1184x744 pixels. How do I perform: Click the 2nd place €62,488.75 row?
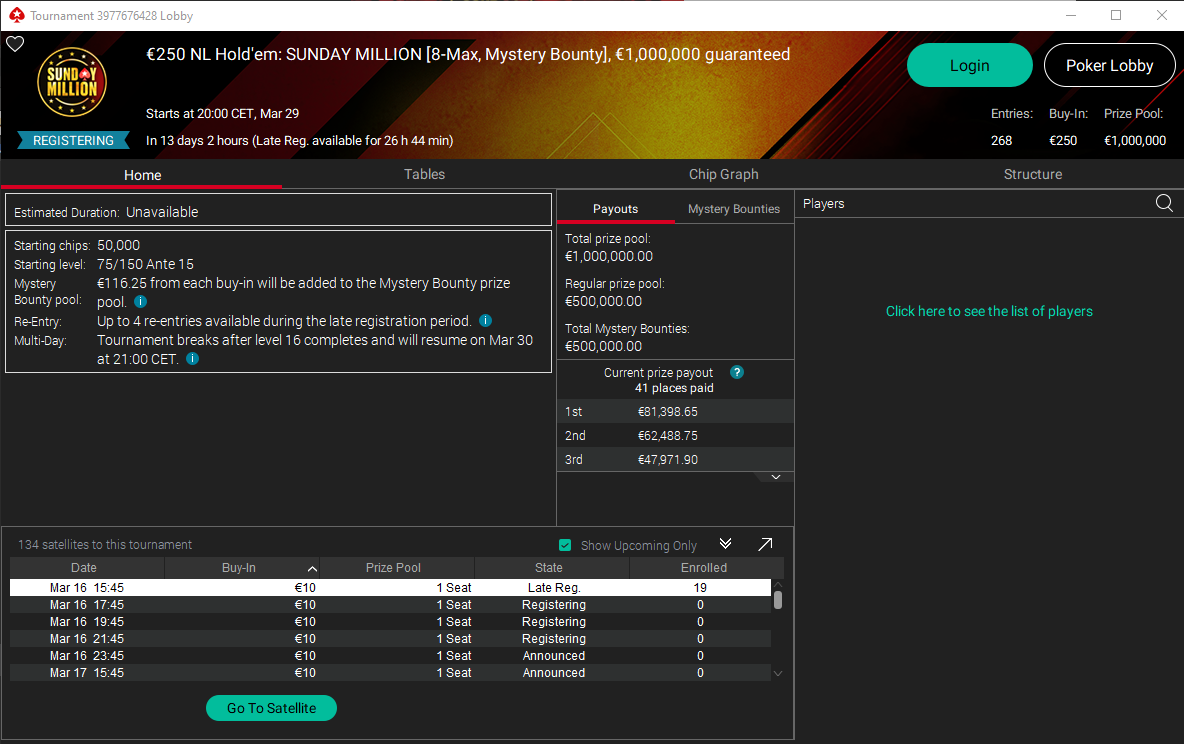click(x=675, y=436)
